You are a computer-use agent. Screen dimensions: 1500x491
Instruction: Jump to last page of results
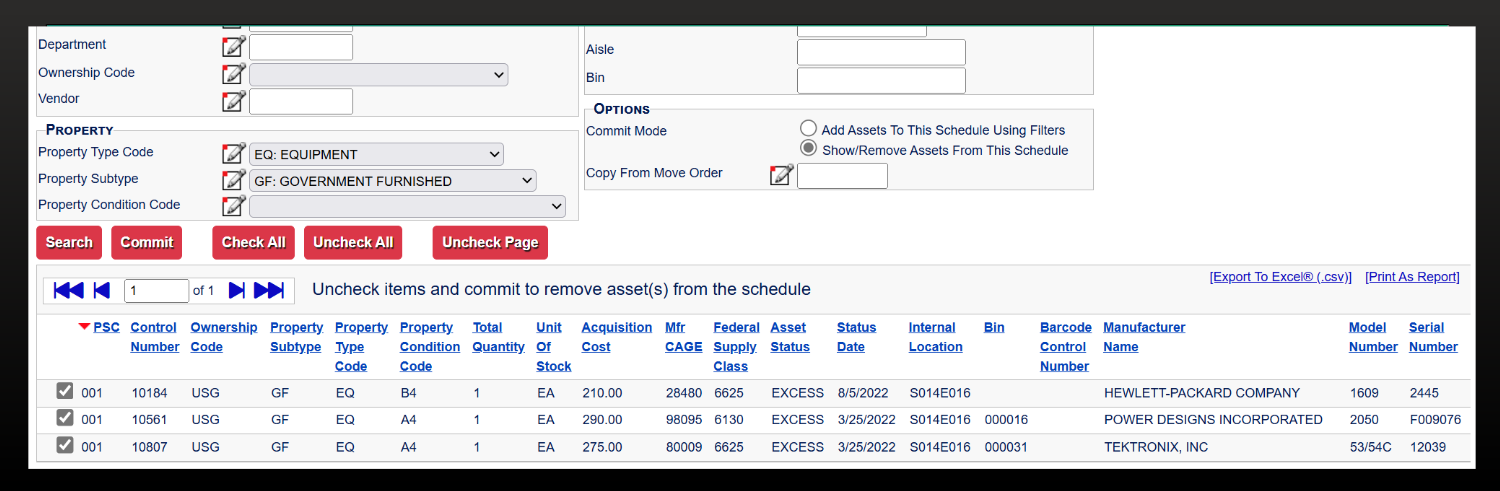pyautogui.click(x=269, y=290)
